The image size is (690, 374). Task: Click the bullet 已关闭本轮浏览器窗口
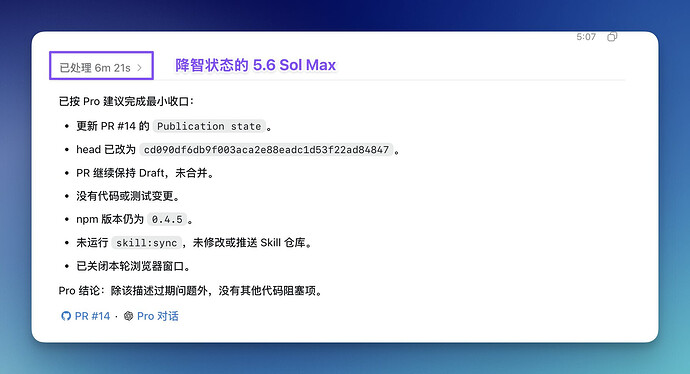tap(134, 266)
